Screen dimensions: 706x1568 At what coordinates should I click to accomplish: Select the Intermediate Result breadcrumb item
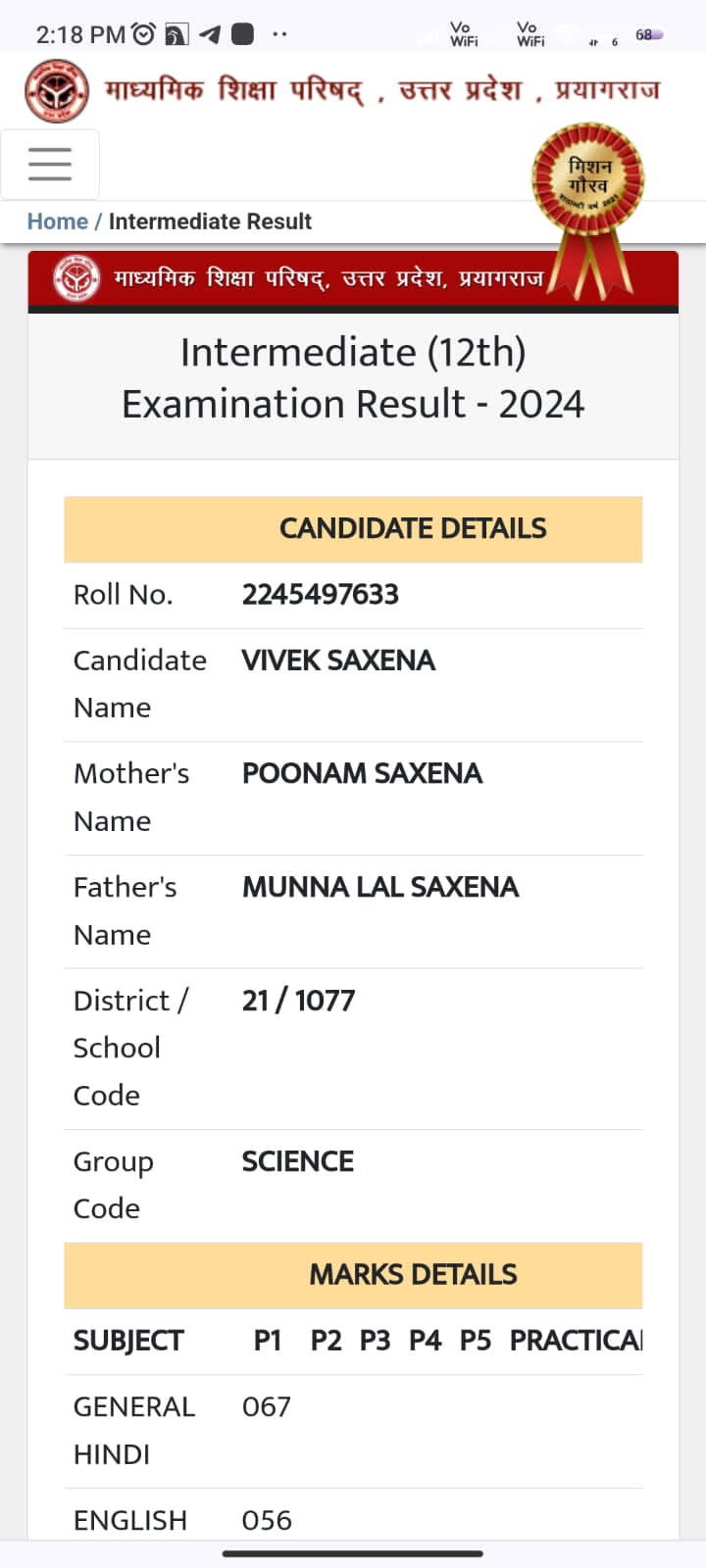210,221
